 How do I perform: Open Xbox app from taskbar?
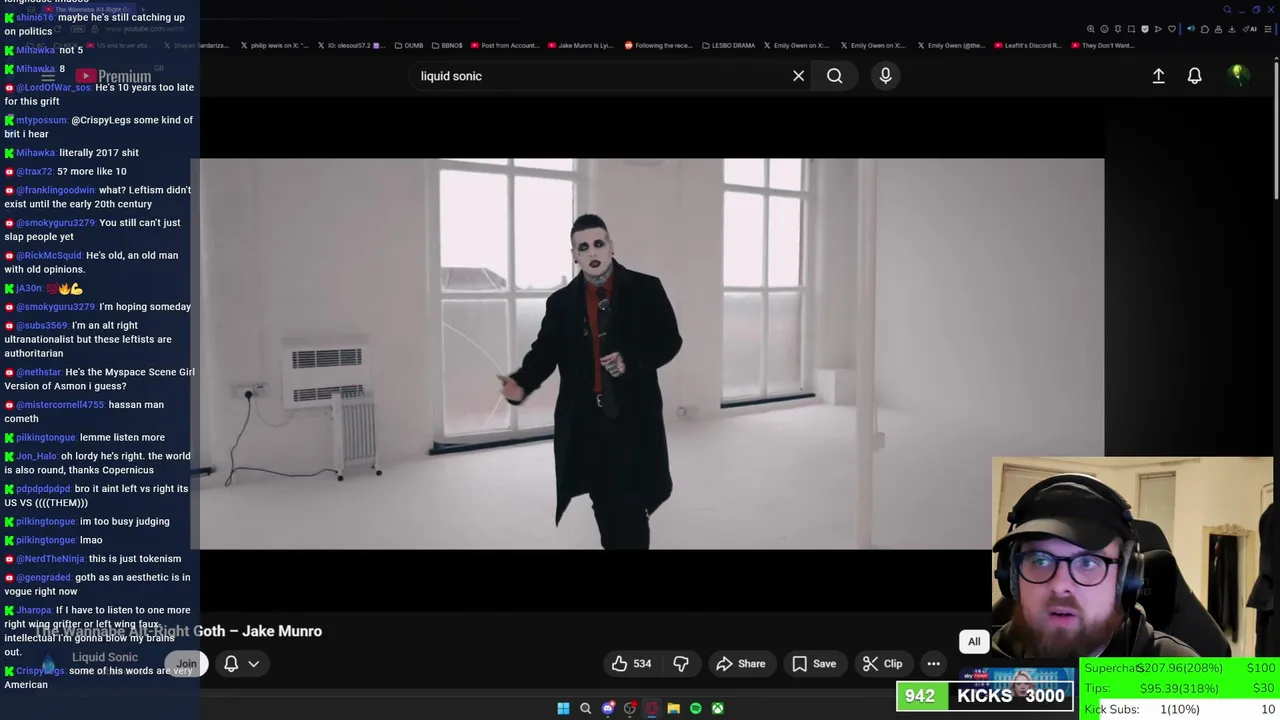tap(717, 708)
